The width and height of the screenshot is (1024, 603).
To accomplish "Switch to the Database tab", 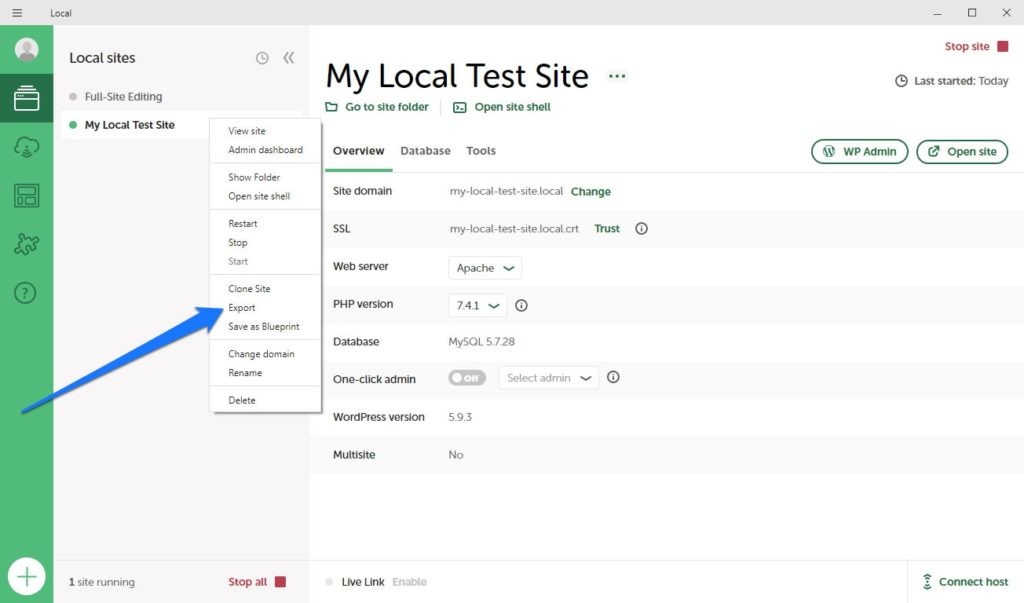I will click(x=425, y=151).
